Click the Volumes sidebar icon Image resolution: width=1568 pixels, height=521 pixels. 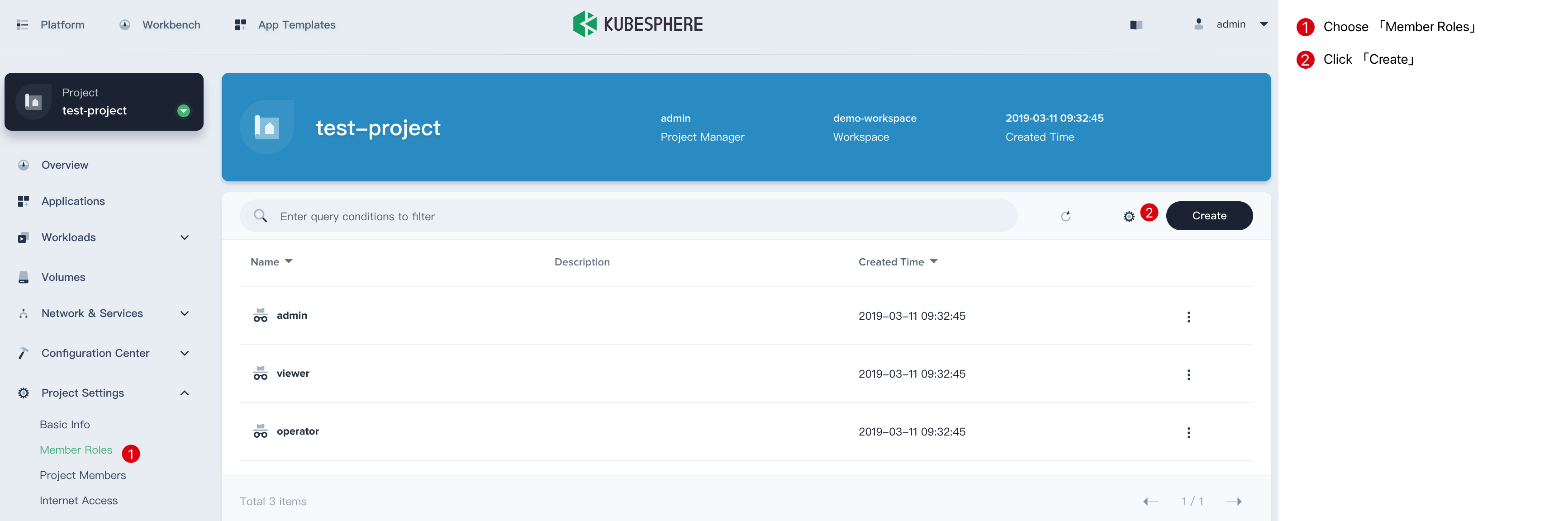pyautogui.click(x=24, y=277)
